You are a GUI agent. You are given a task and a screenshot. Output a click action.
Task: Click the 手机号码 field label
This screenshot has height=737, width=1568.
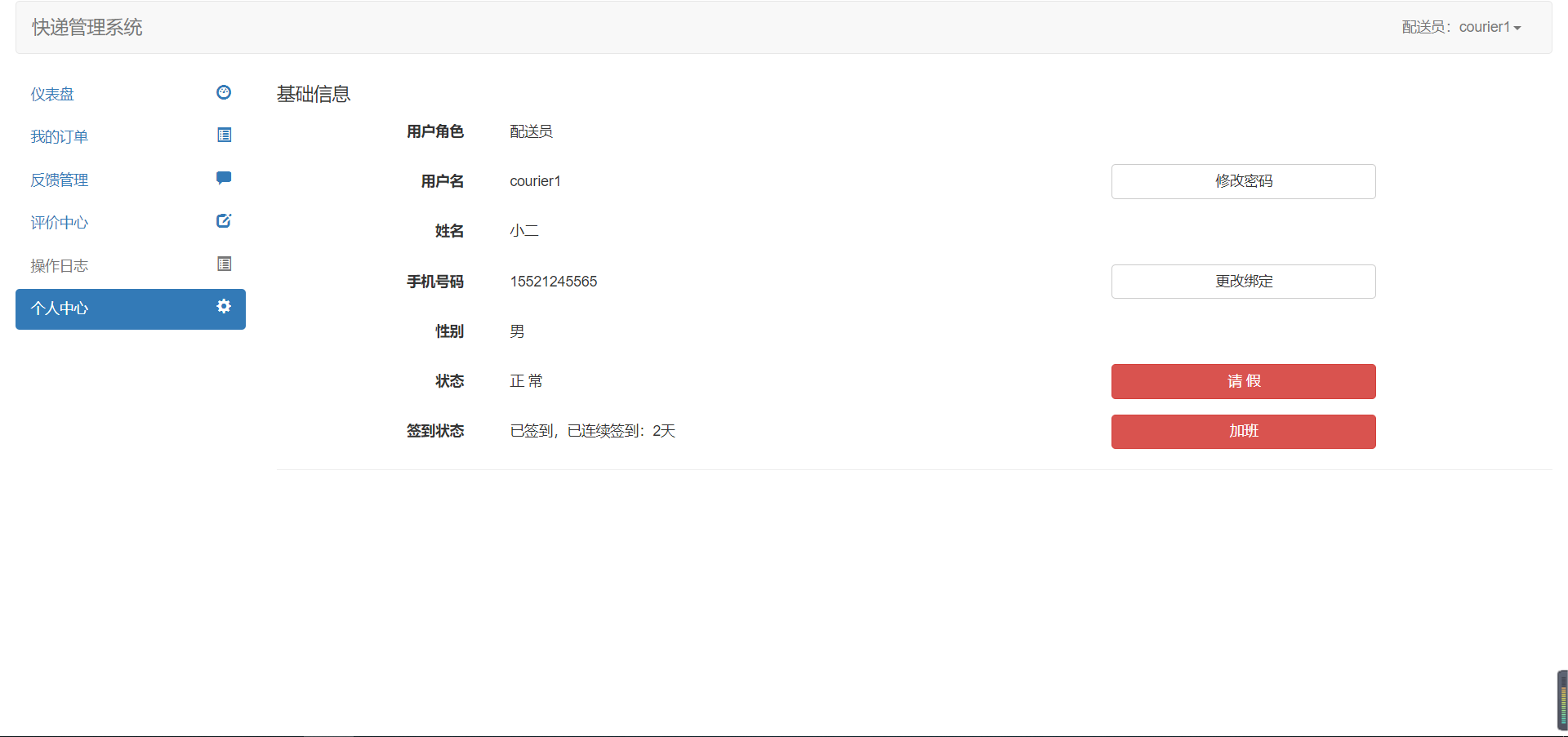[x=435, y=282]
